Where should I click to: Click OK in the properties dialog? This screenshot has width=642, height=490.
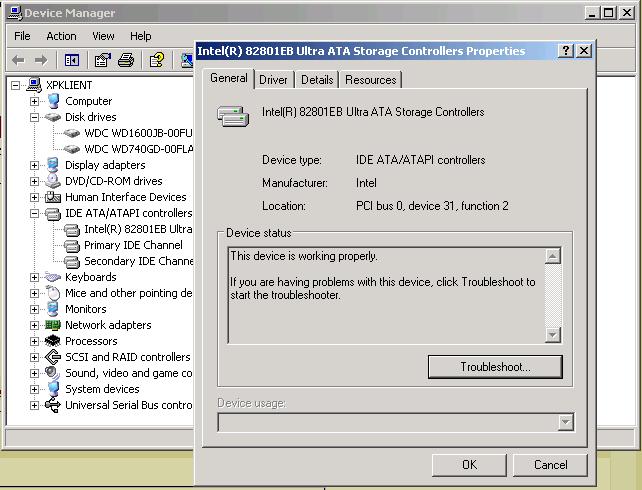tap(469, 465)
